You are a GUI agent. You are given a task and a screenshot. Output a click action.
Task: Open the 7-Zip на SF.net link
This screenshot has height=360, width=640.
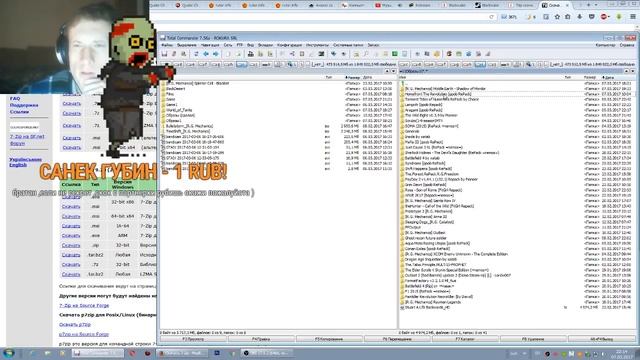[27, 137]
